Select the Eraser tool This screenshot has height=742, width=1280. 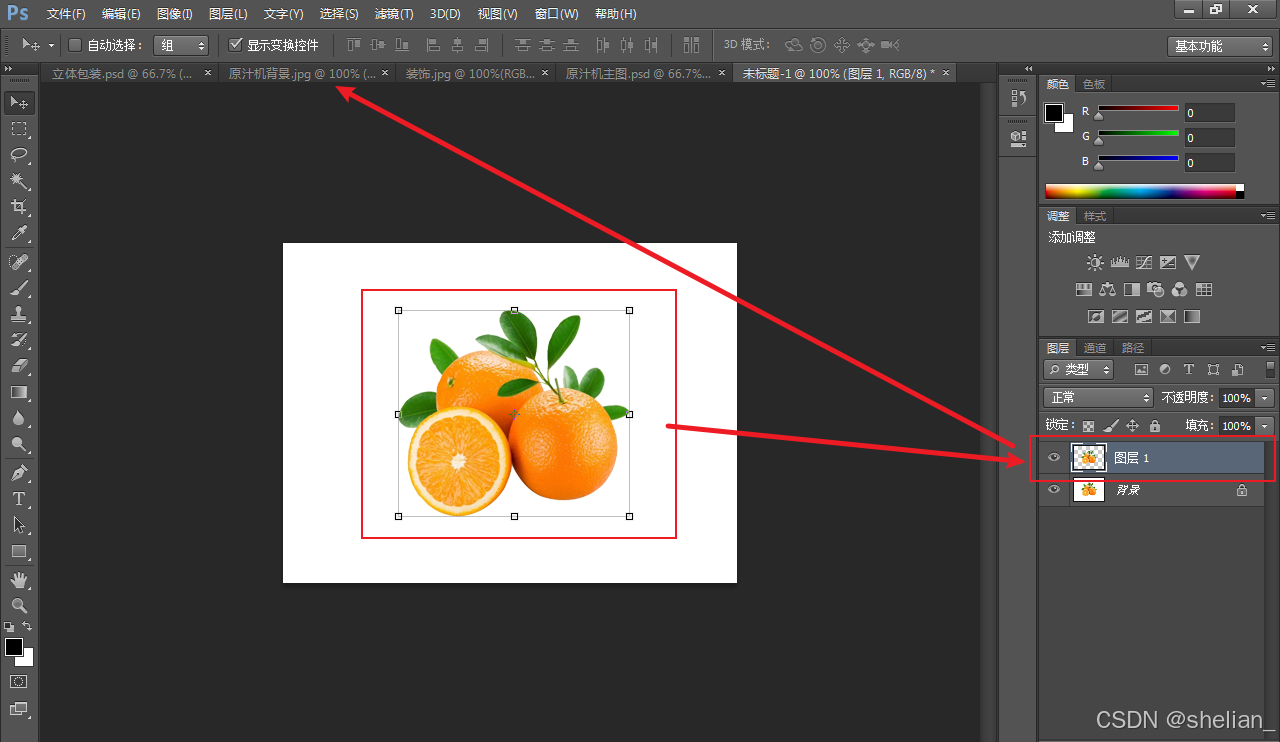[x=19, y=366]
